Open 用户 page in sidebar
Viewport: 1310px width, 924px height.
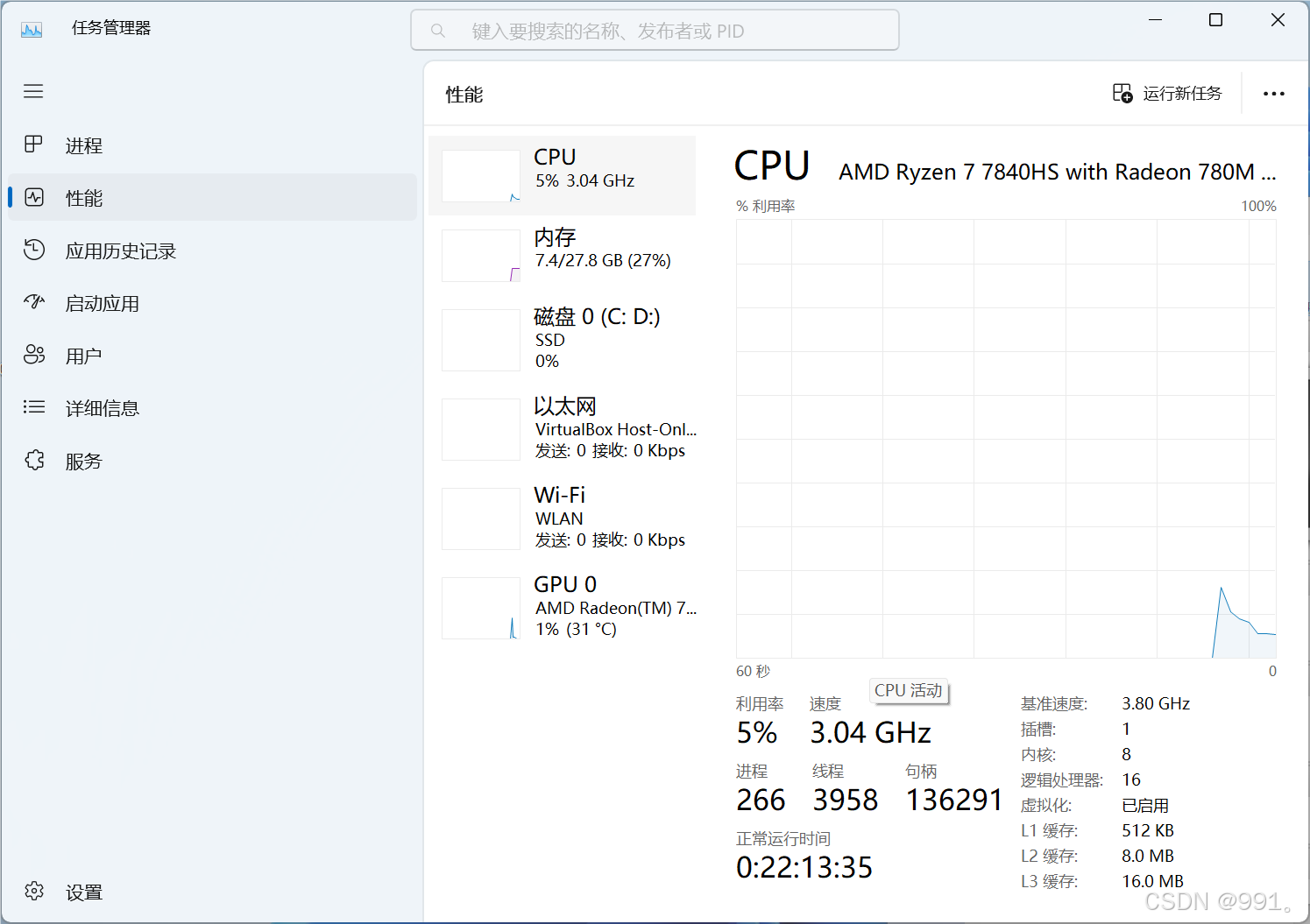[x=212, y=356]
